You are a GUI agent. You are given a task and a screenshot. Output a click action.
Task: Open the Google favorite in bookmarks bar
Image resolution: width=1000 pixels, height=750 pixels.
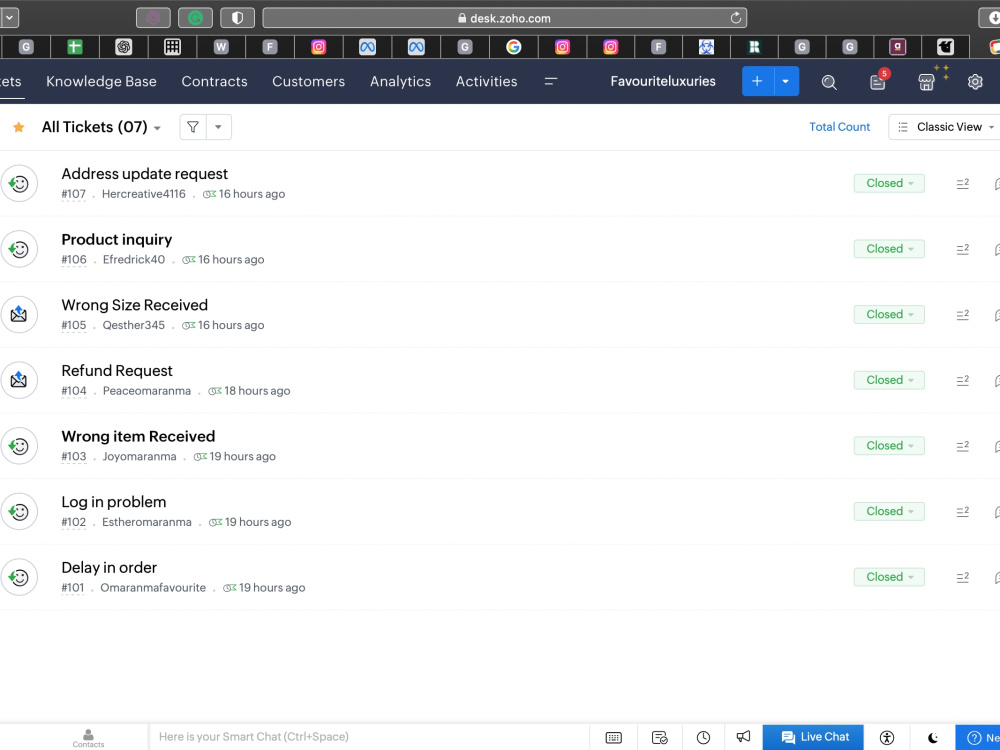point(513,47)
